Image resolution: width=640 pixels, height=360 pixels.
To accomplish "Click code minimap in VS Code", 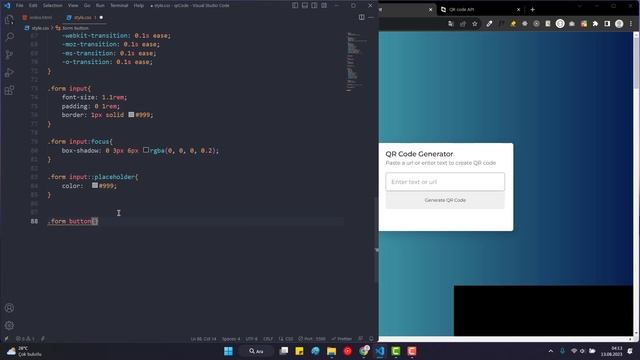I will tap(356, 61).
